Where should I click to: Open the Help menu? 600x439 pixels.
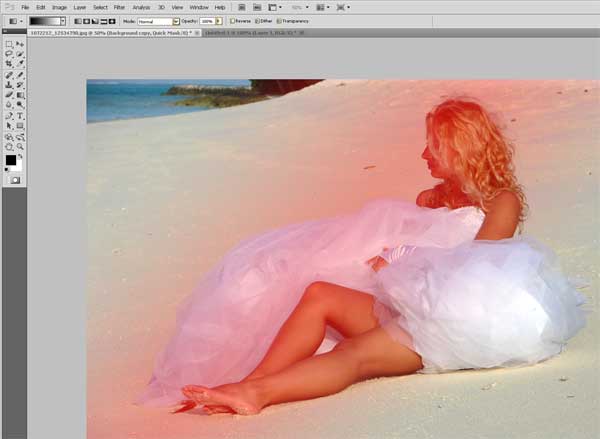[220, 7]
